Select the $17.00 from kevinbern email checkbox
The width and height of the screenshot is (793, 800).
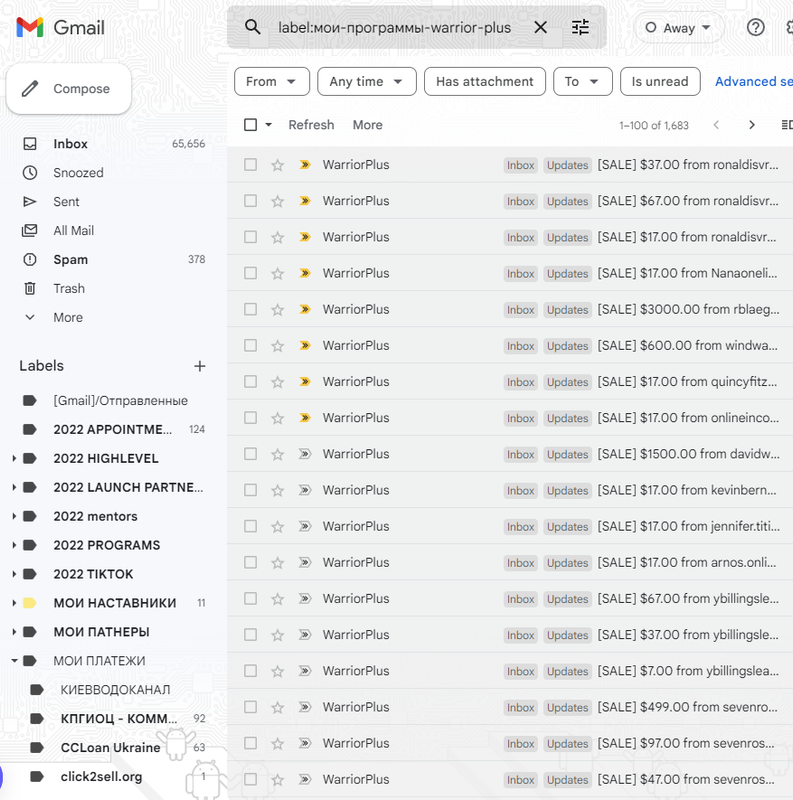[250, 490]
